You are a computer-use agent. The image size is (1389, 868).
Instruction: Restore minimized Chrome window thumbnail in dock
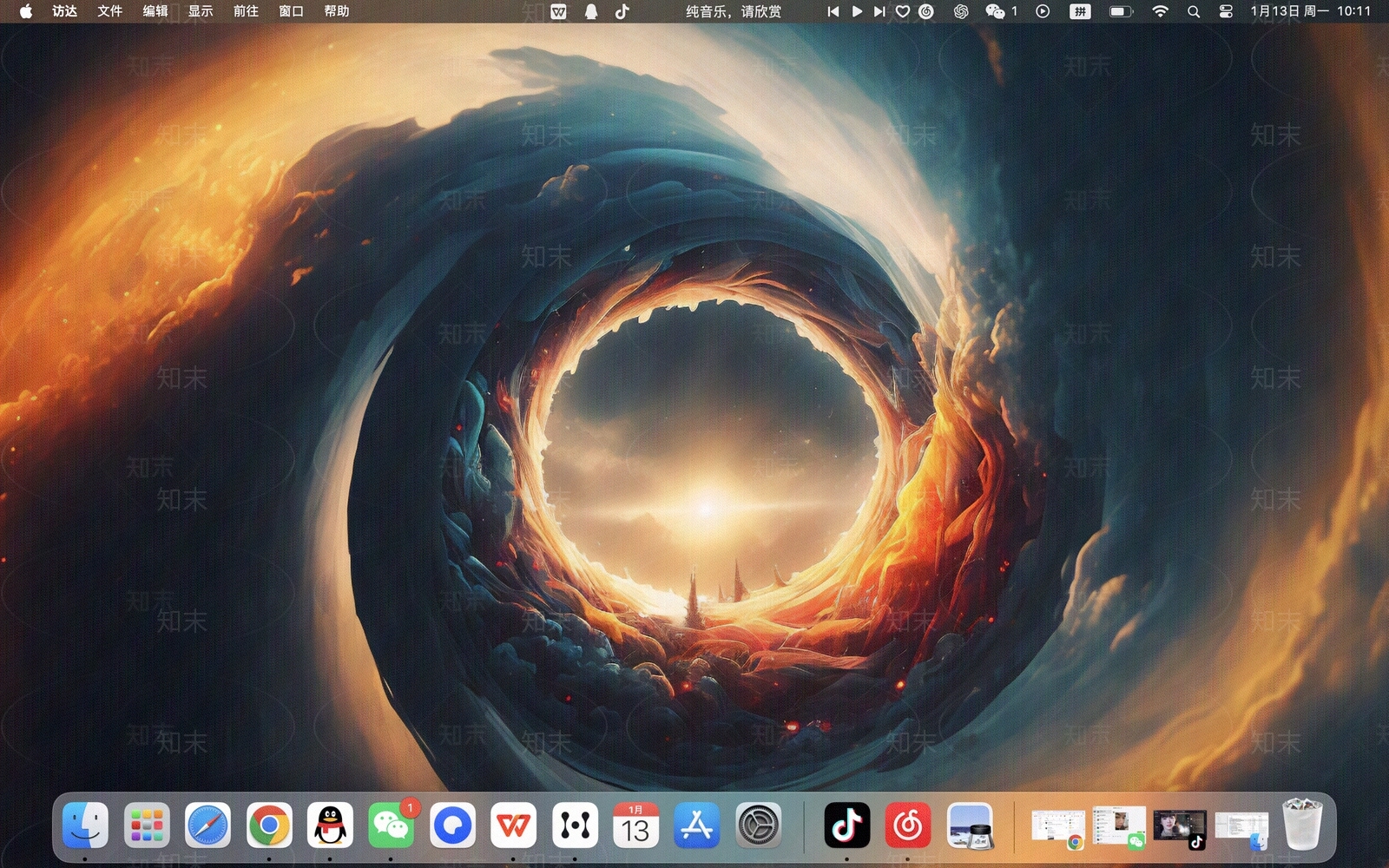1057,826
